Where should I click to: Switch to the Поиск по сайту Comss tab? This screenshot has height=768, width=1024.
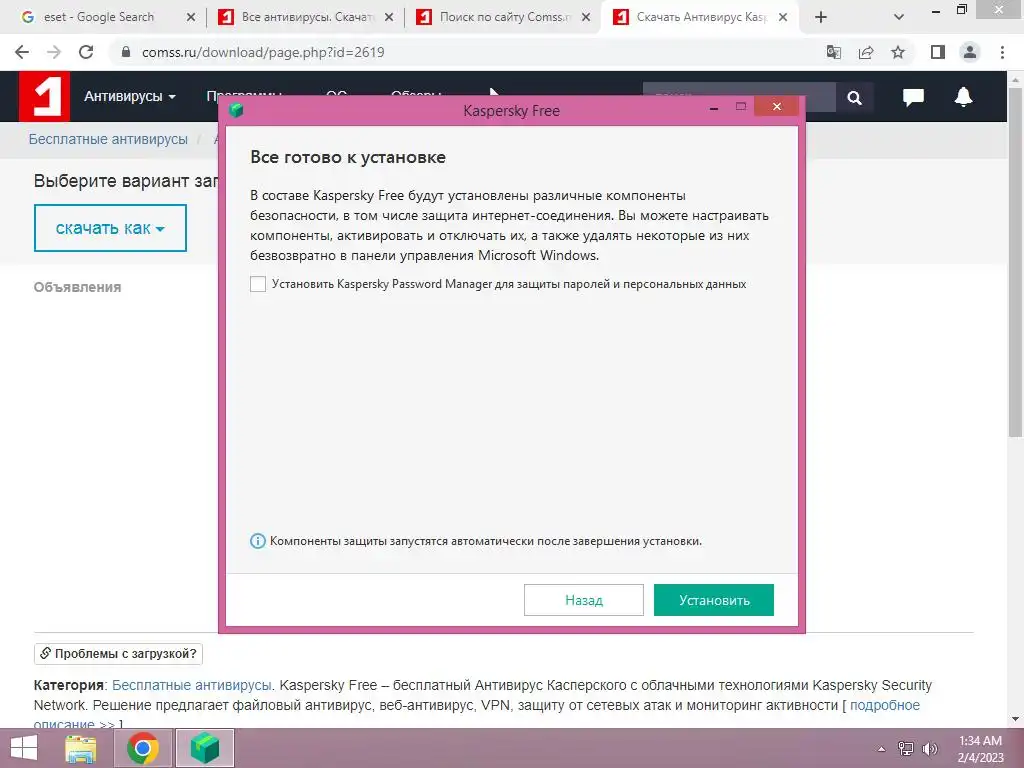click(504, 17)
